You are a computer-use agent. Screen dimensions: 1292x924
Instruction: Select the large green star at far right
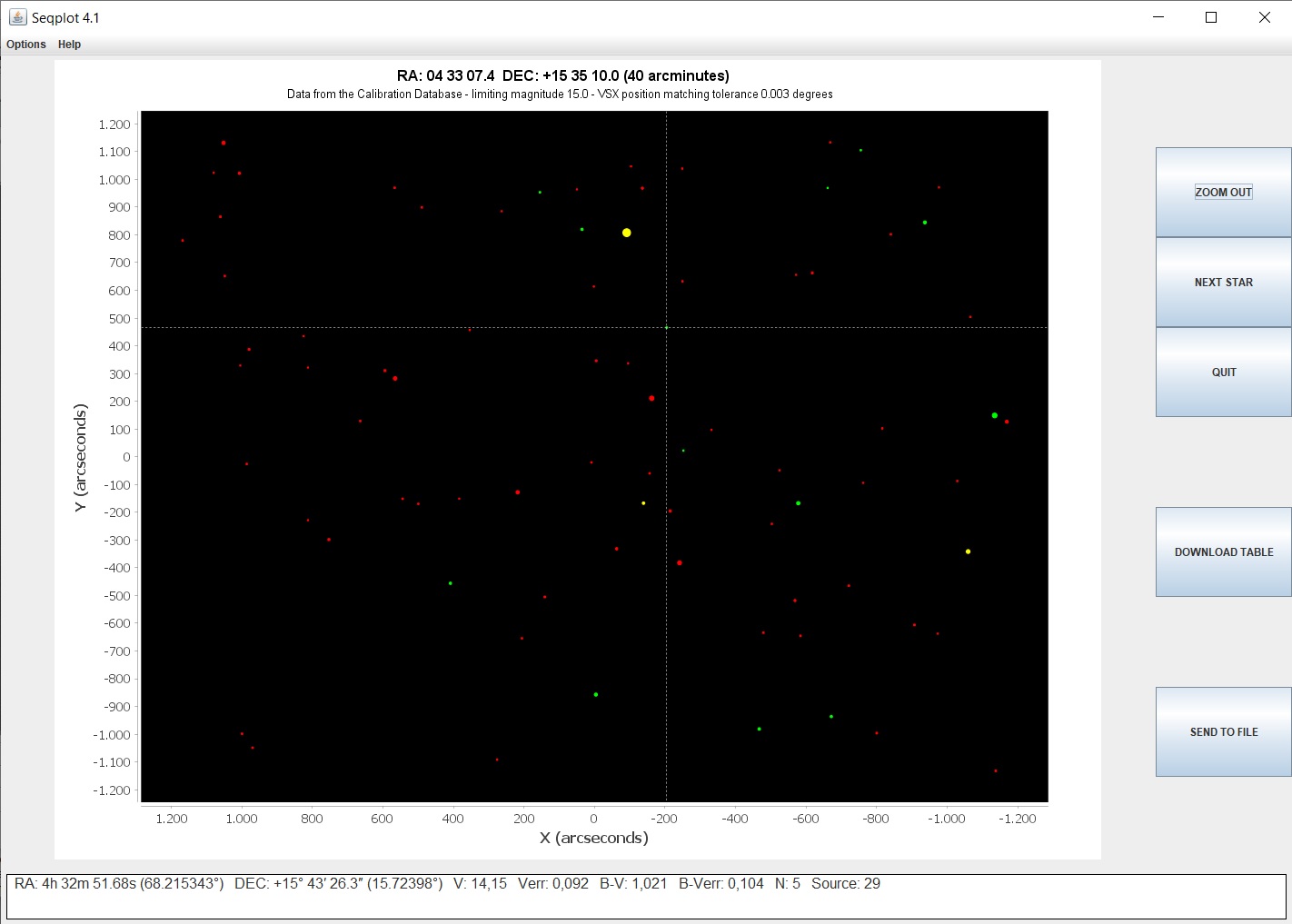point(995,415)
